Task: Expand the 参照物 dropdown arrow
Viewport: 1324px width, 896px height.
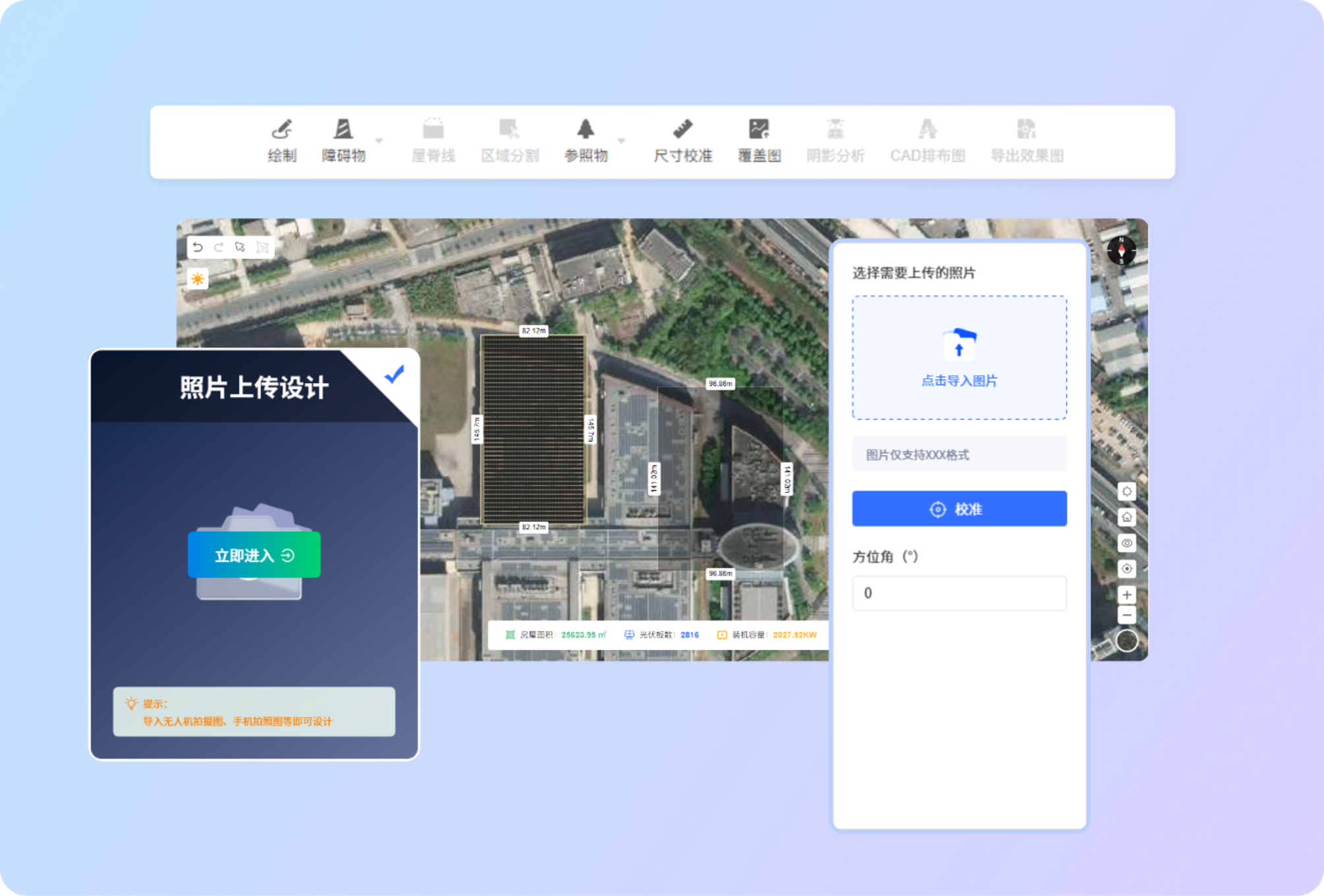Action: coord(621,141)
